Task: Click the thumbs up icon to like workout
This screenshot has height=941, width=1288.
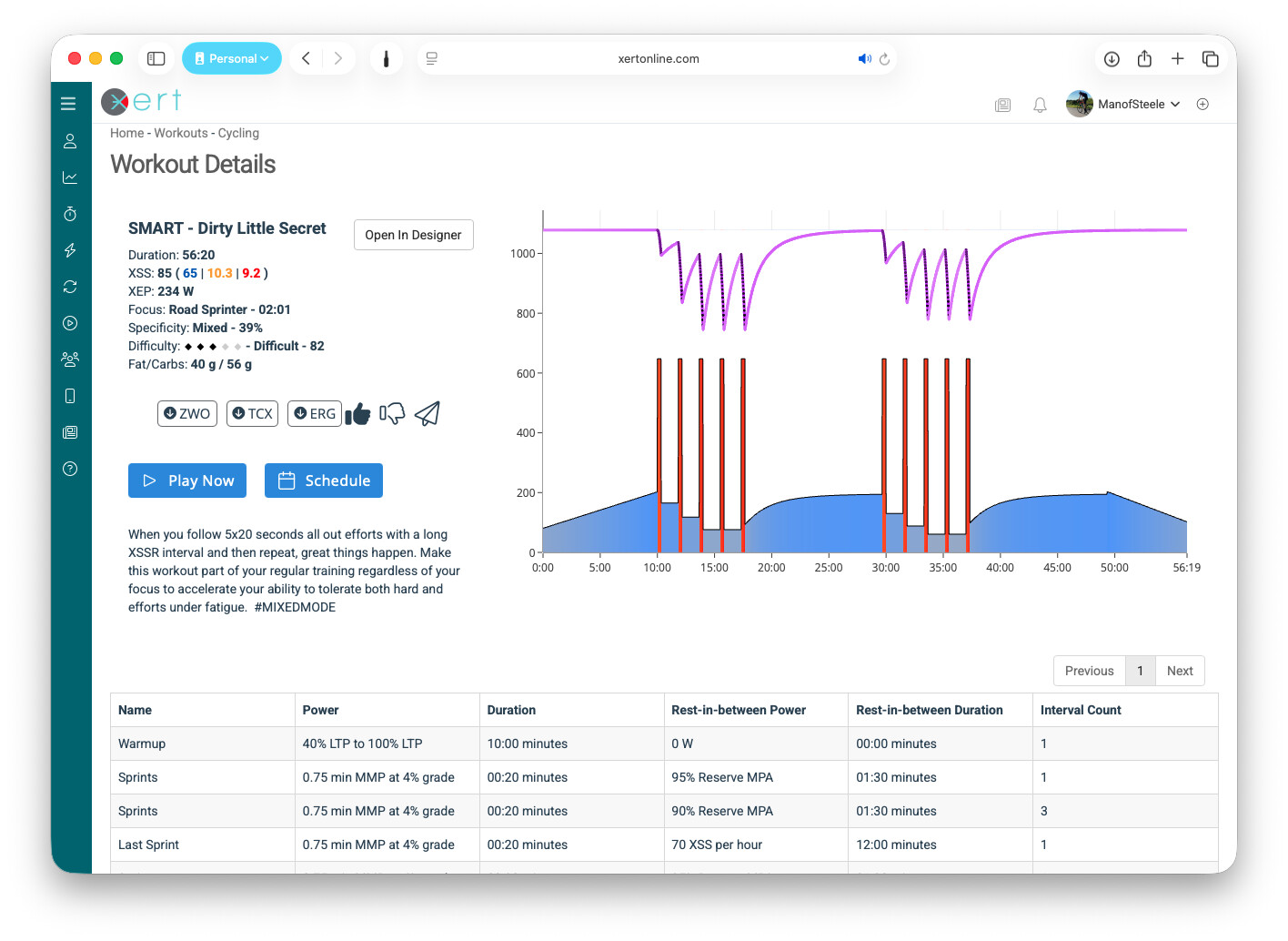Action: tap(358, 414)
